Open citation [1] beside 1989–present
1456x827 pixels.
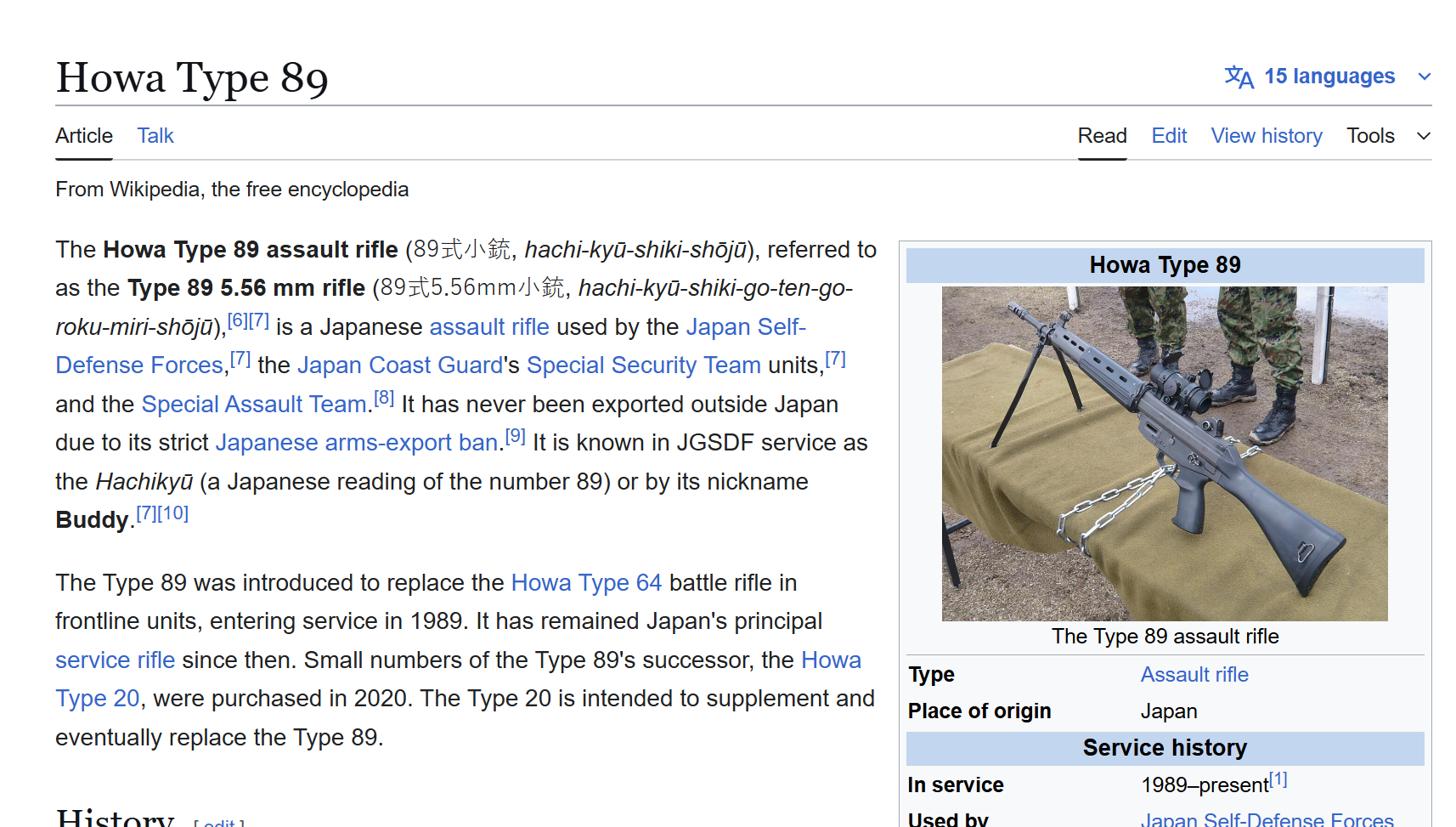(x=1278, y=779)
